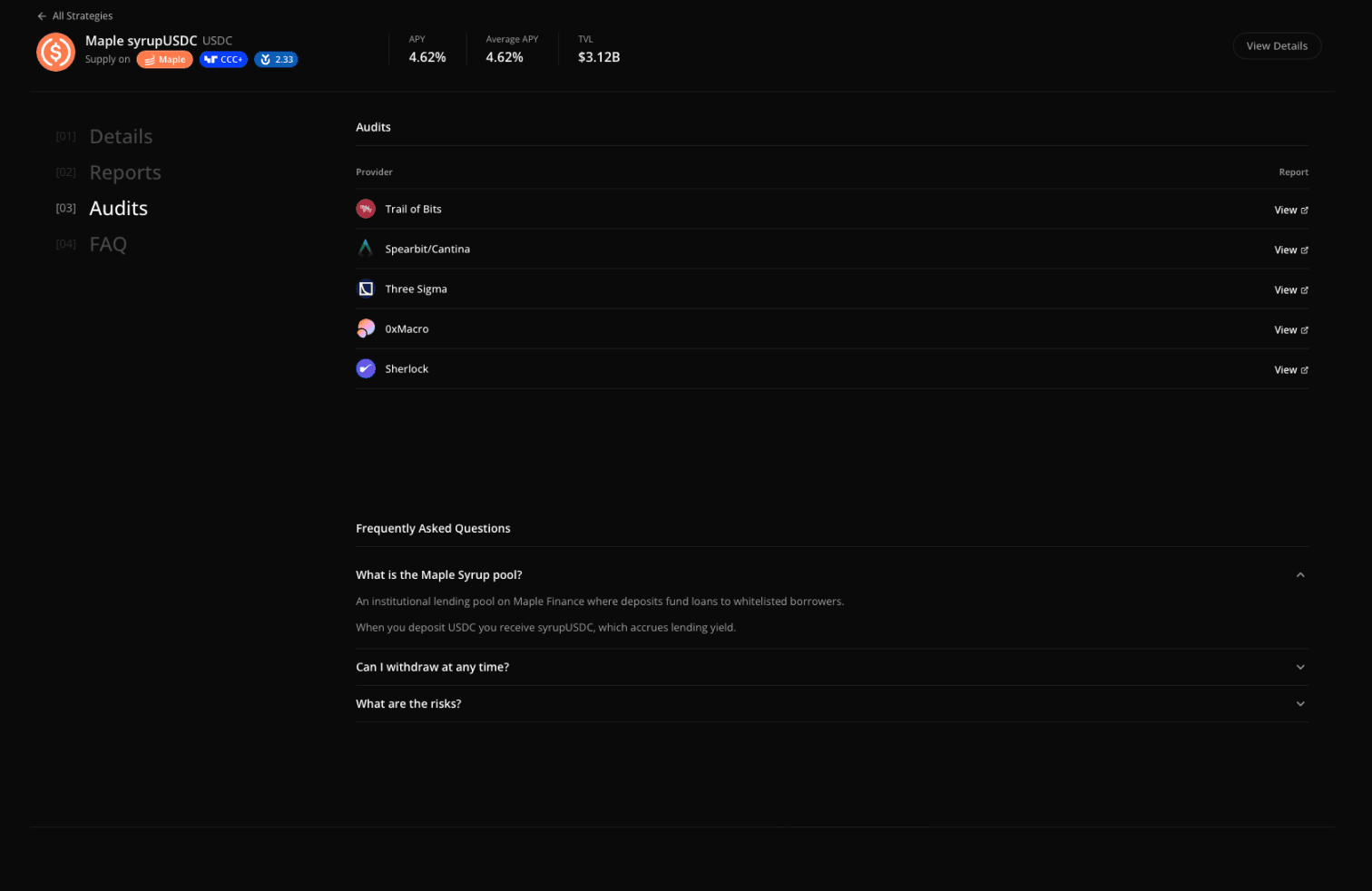Click the 'Supply on' label
Image resolution: width=1372 pixels, height=891 pixels.
[x=108, y=60]
